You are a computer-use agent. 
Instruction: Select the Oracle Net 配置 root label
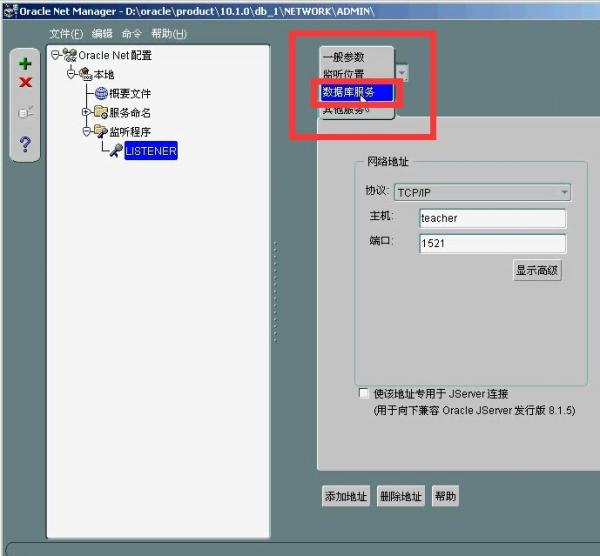(x=115, y=55)
